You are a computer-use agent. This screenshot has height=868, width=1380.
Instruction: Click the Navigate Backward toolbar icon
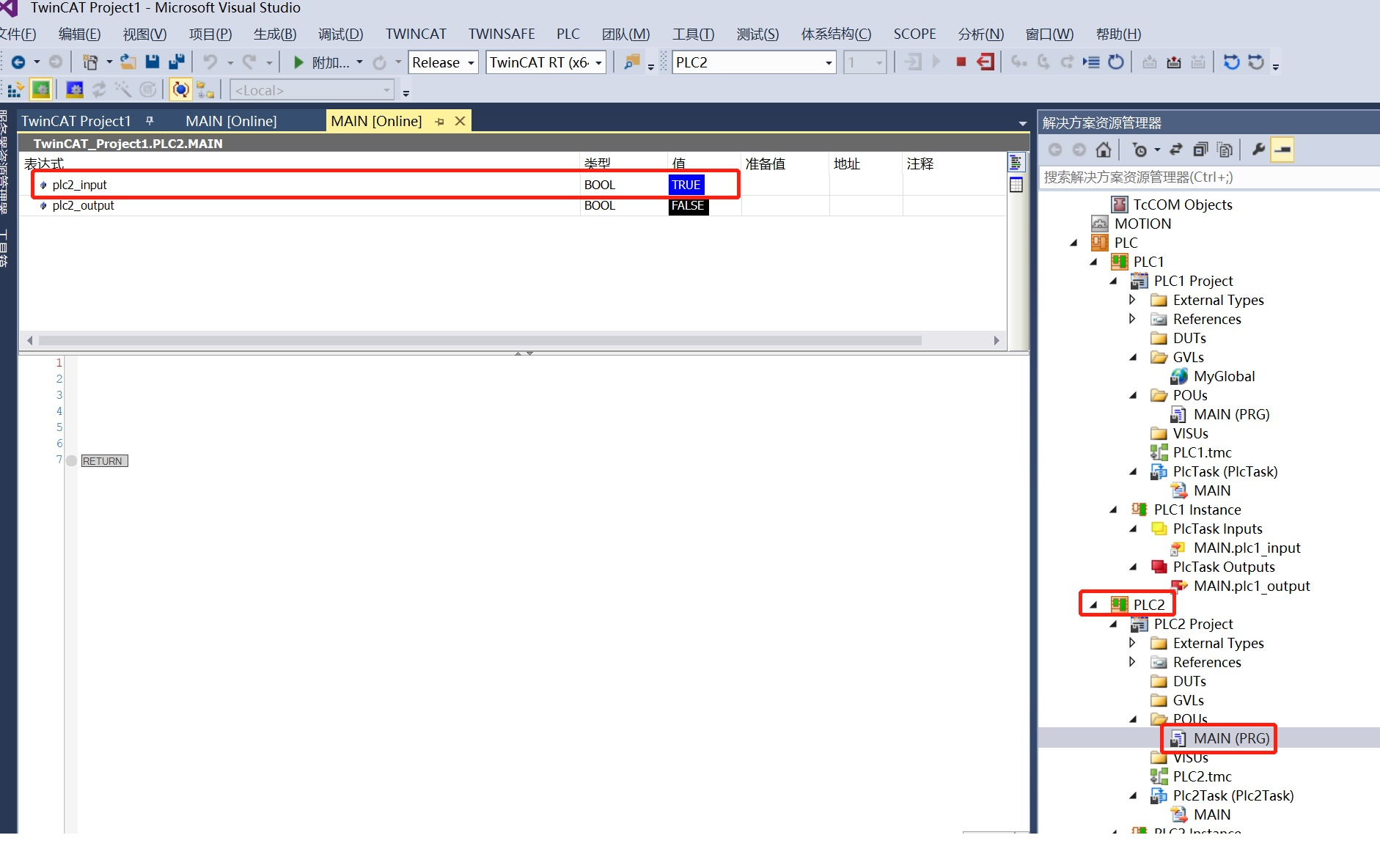coord(19,62)
